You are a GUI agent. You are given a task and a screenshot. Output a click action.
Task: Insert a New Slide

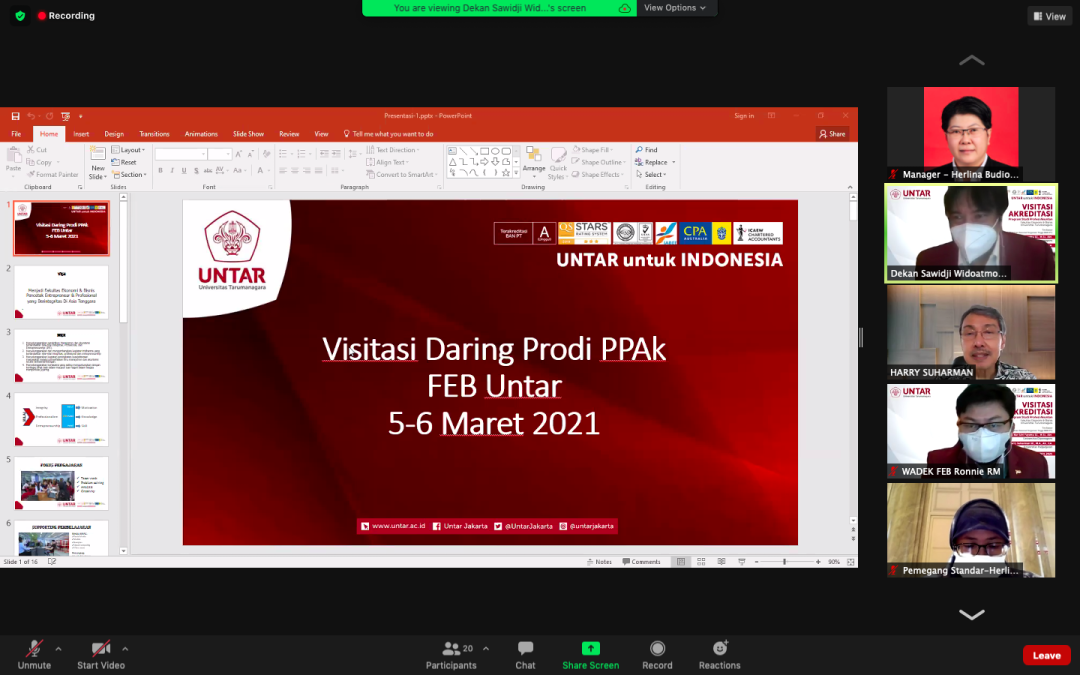click(98, 163)
